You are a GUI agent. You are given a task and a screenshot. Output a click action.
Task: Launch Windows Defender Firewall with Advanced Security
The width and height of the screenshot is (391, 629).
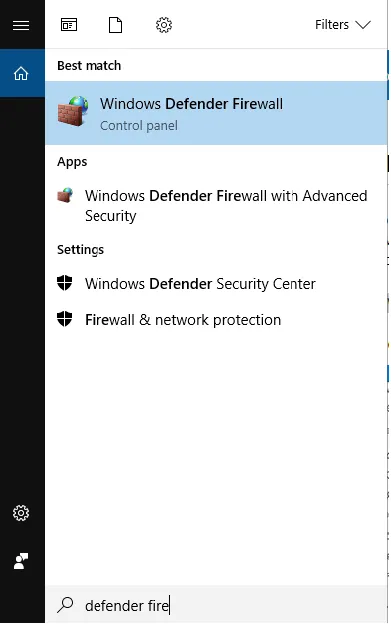point(216,206)
